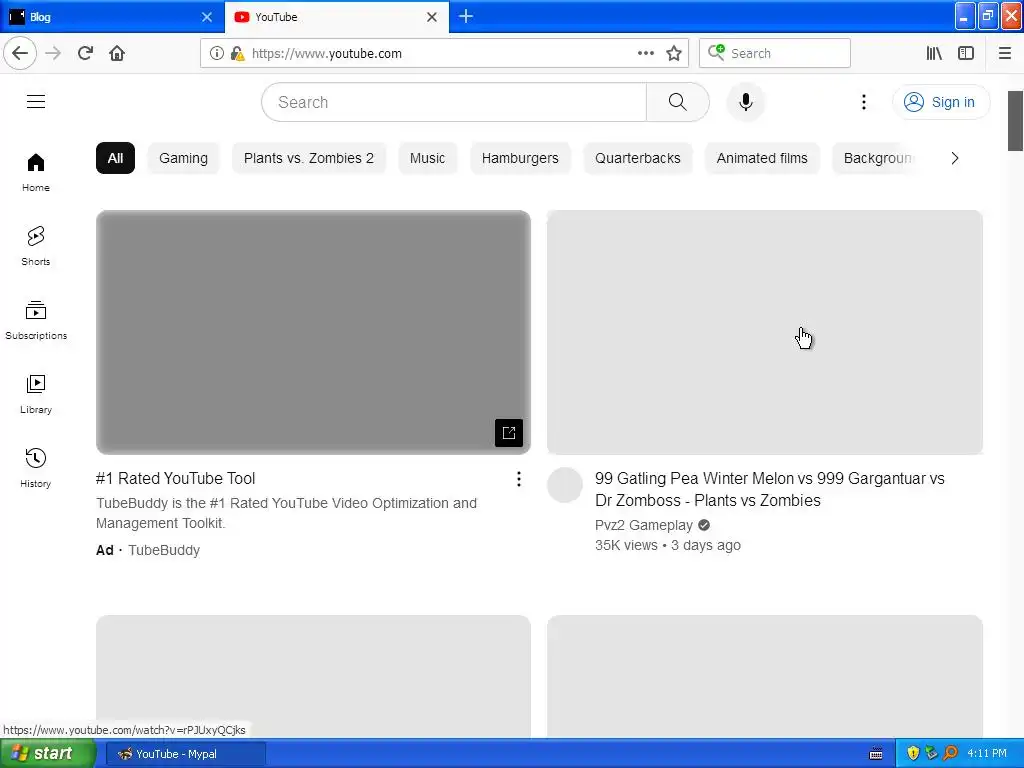Viewport: 1024px width, 768px height.
Task: Reload the page with refresh icon
Action: point(86,54)
